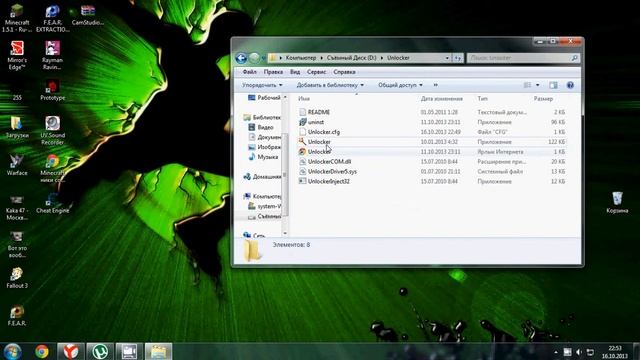Open uTorrent from the taskbar
The image size is (640, 360).
pyautogui.click(x=100, y=351)
